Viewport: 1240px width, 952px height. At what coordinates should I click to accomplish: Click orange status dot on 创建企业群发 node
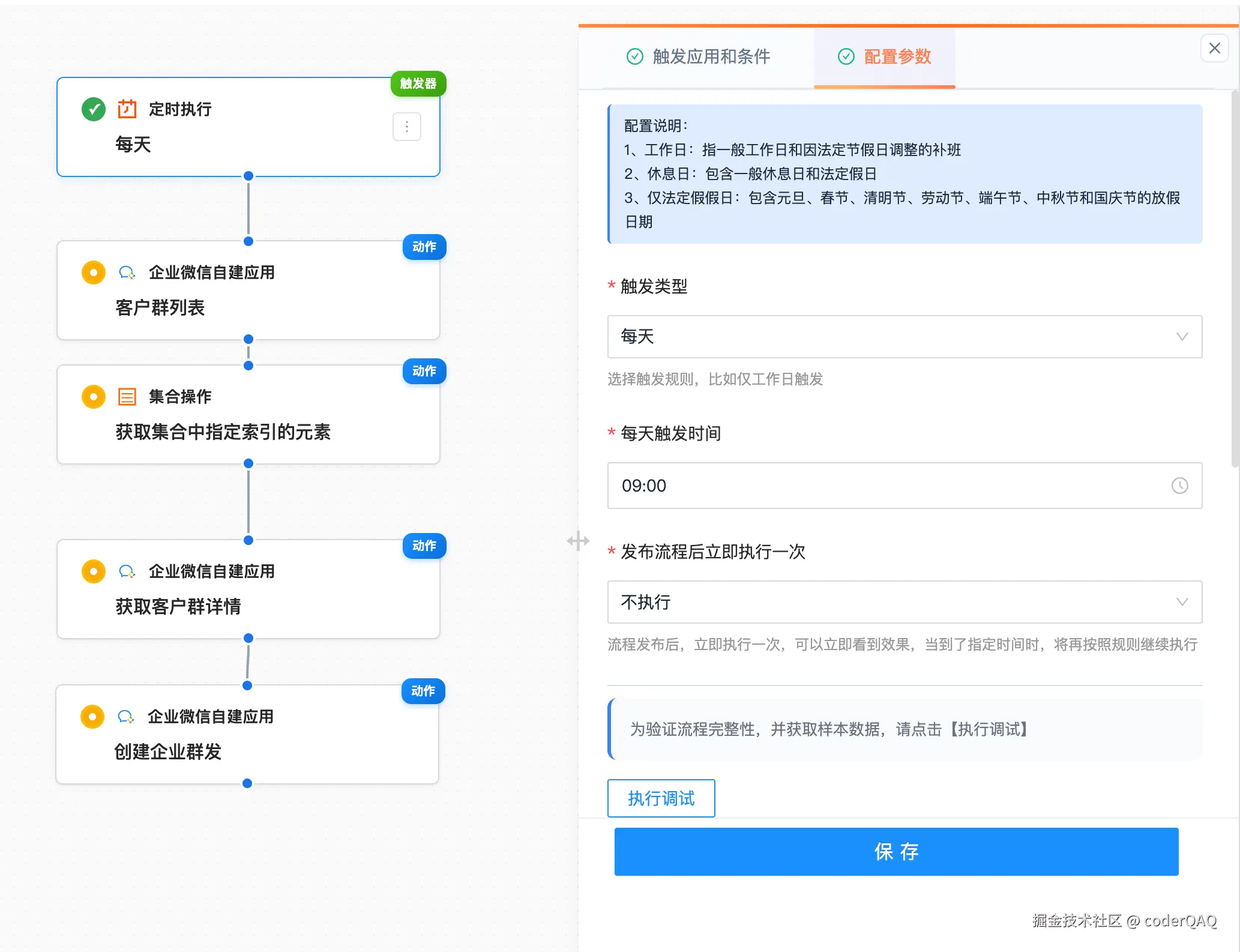[x=92, y=717]
